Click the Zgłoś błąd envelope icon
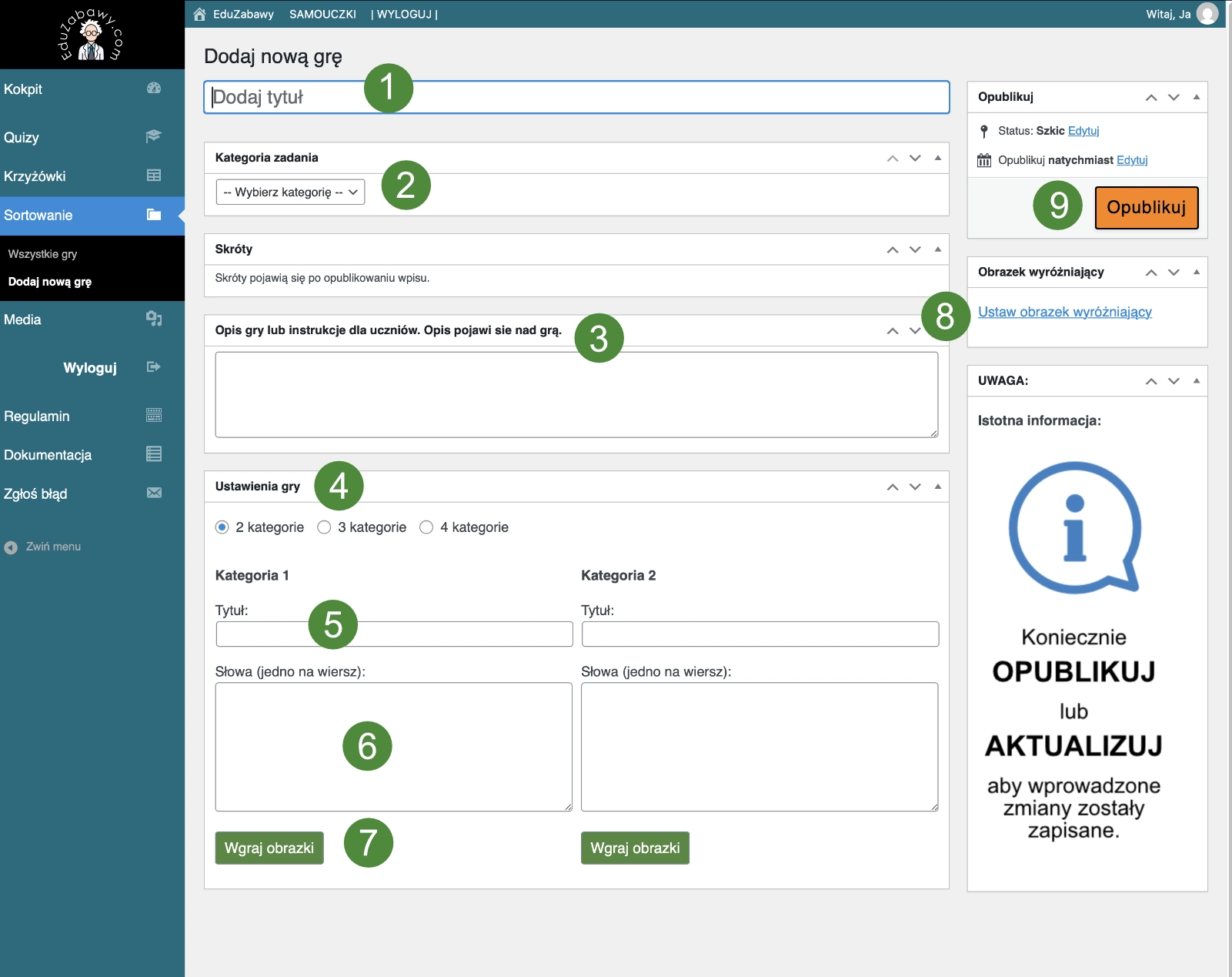This screenshot has width=1232, height=977. coord(154,494)
